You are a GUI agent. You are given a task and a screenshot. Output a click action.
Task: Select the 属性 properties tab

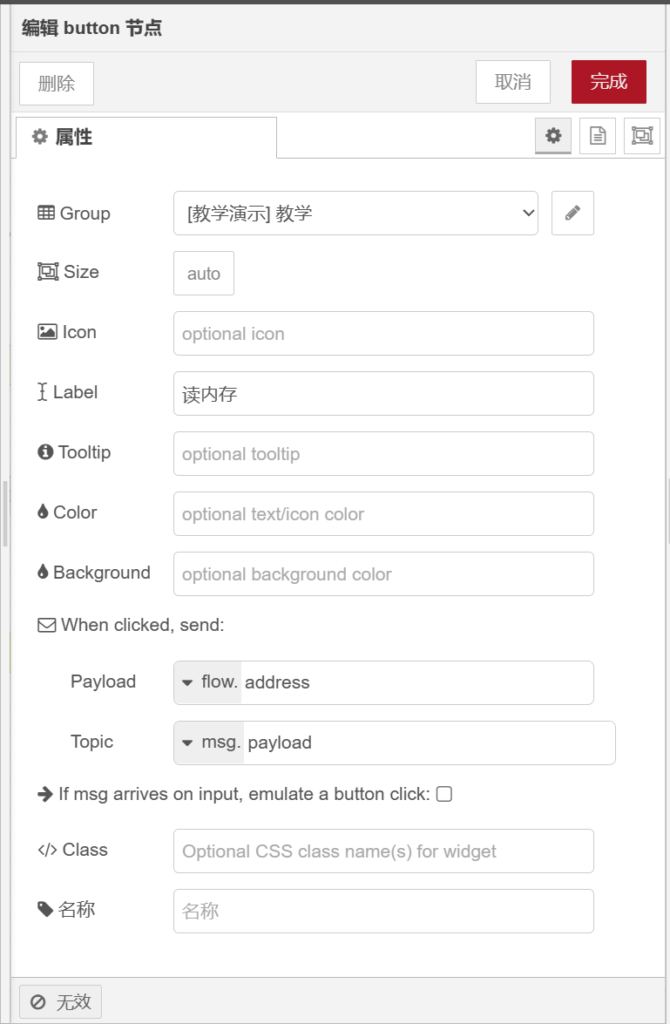point(146,137)
